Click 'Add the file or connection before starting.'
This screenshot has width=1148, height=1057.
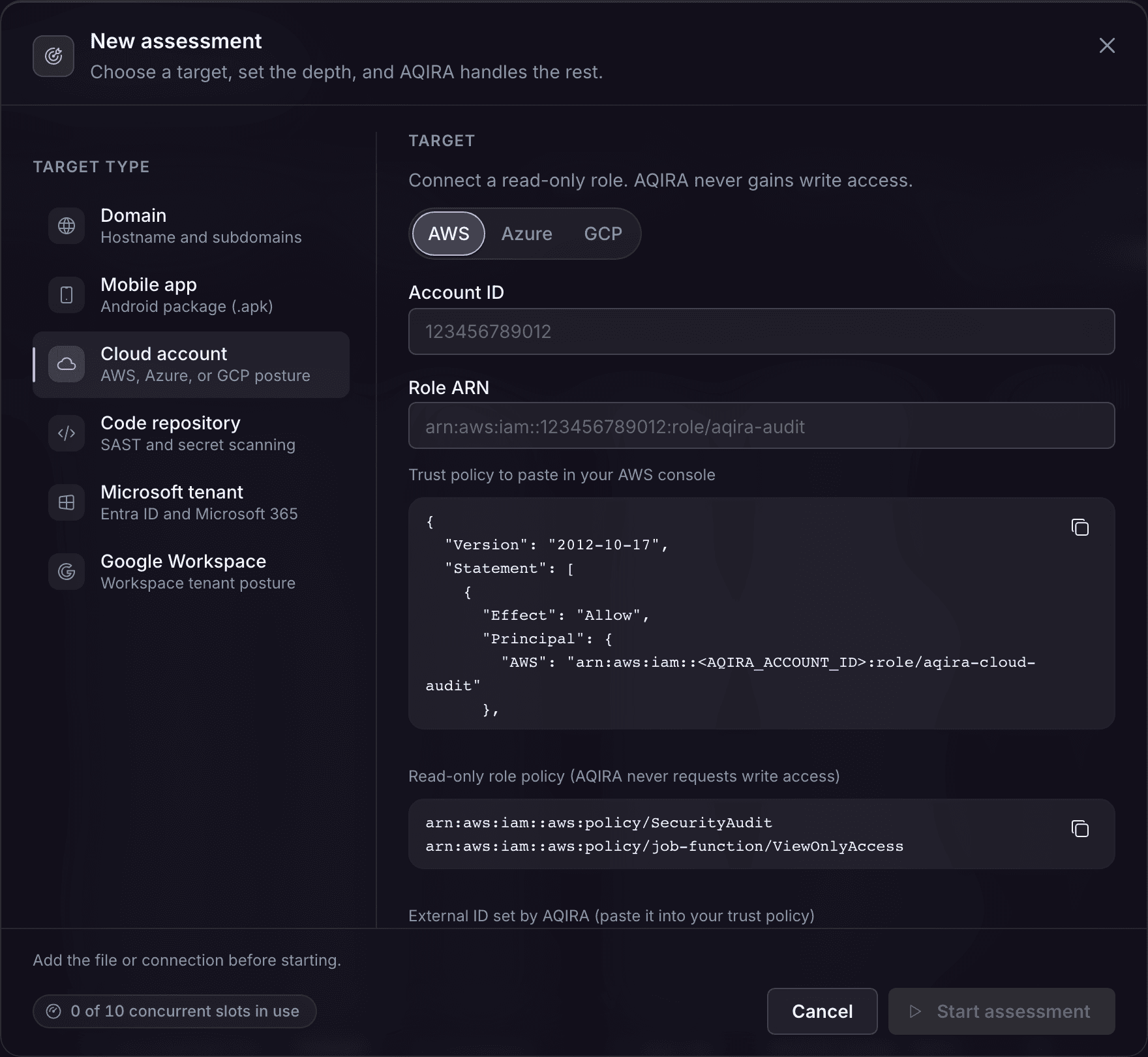[x=187, y=960]
